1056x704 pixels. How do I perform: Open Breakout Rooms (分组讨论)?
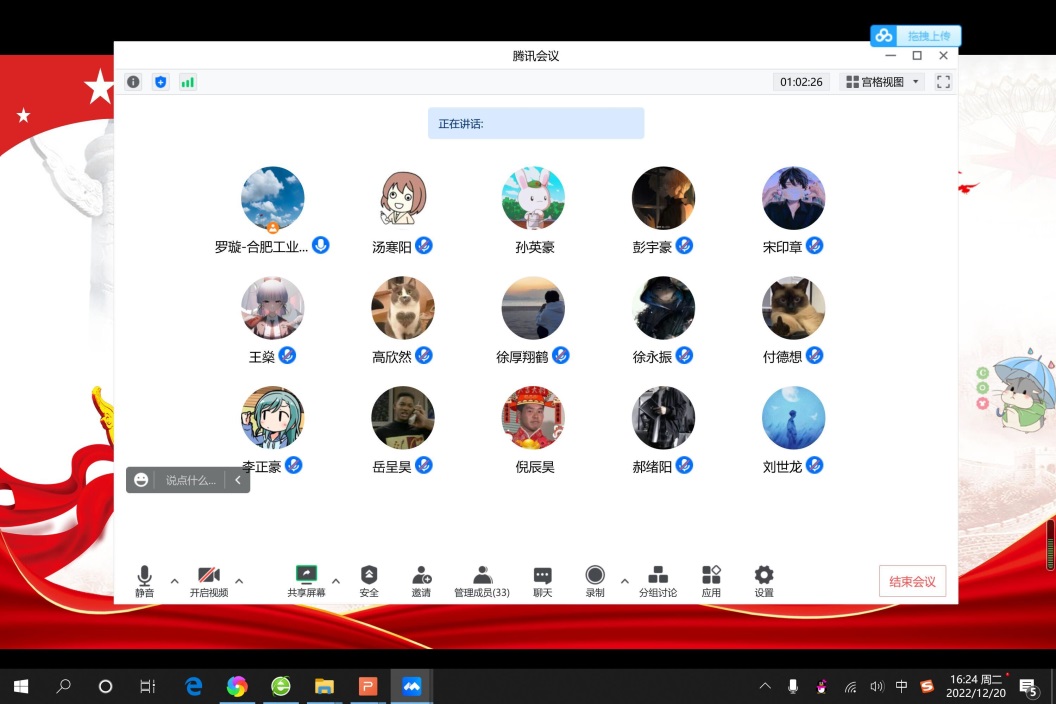pyautogui.click(x=658, y=580)
